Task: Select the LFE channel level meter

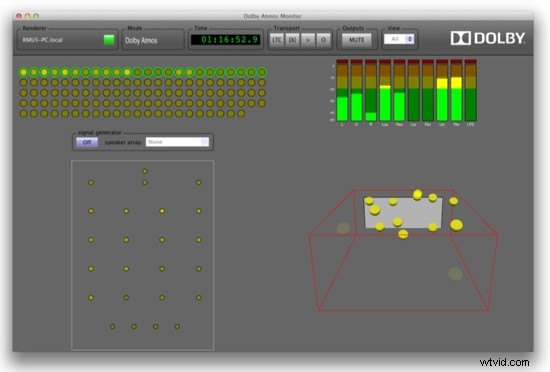Action: (x=470, y=90)
